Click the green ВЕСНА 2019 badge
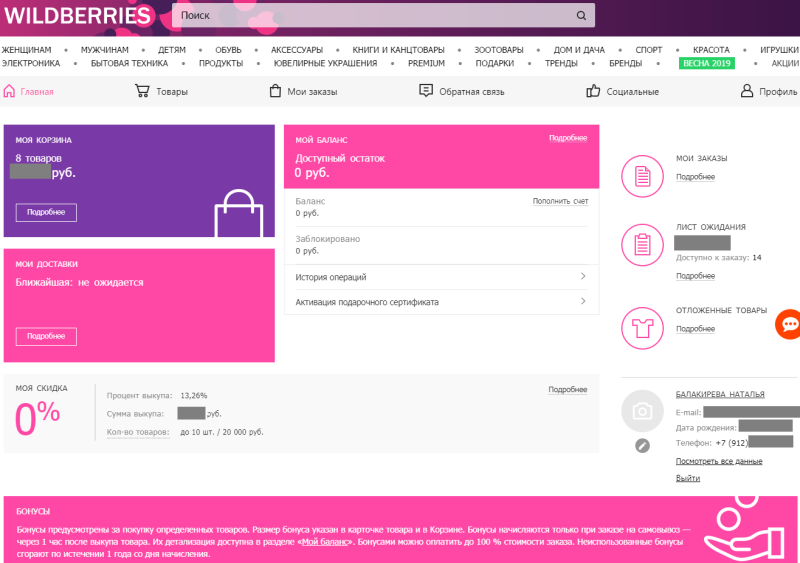 707,63
